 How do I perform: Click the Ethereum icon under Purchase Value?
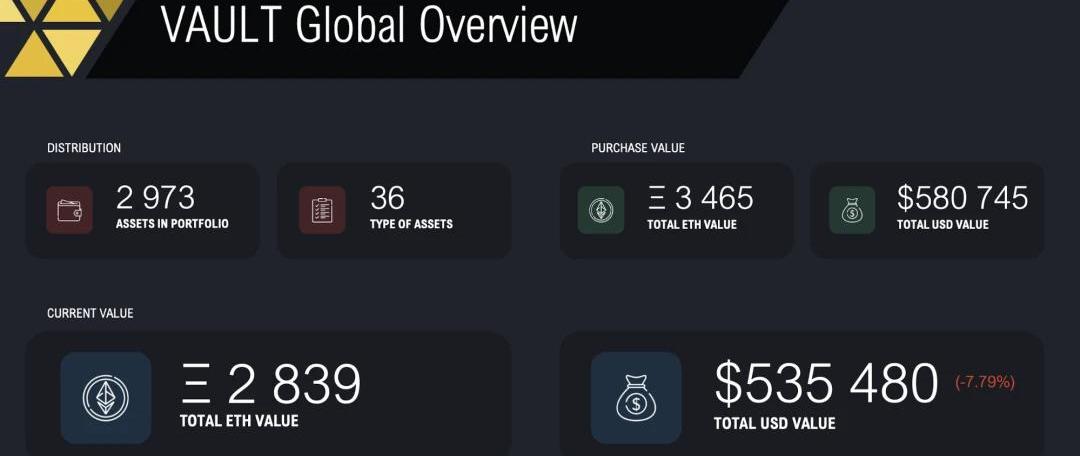pos(601,210)
